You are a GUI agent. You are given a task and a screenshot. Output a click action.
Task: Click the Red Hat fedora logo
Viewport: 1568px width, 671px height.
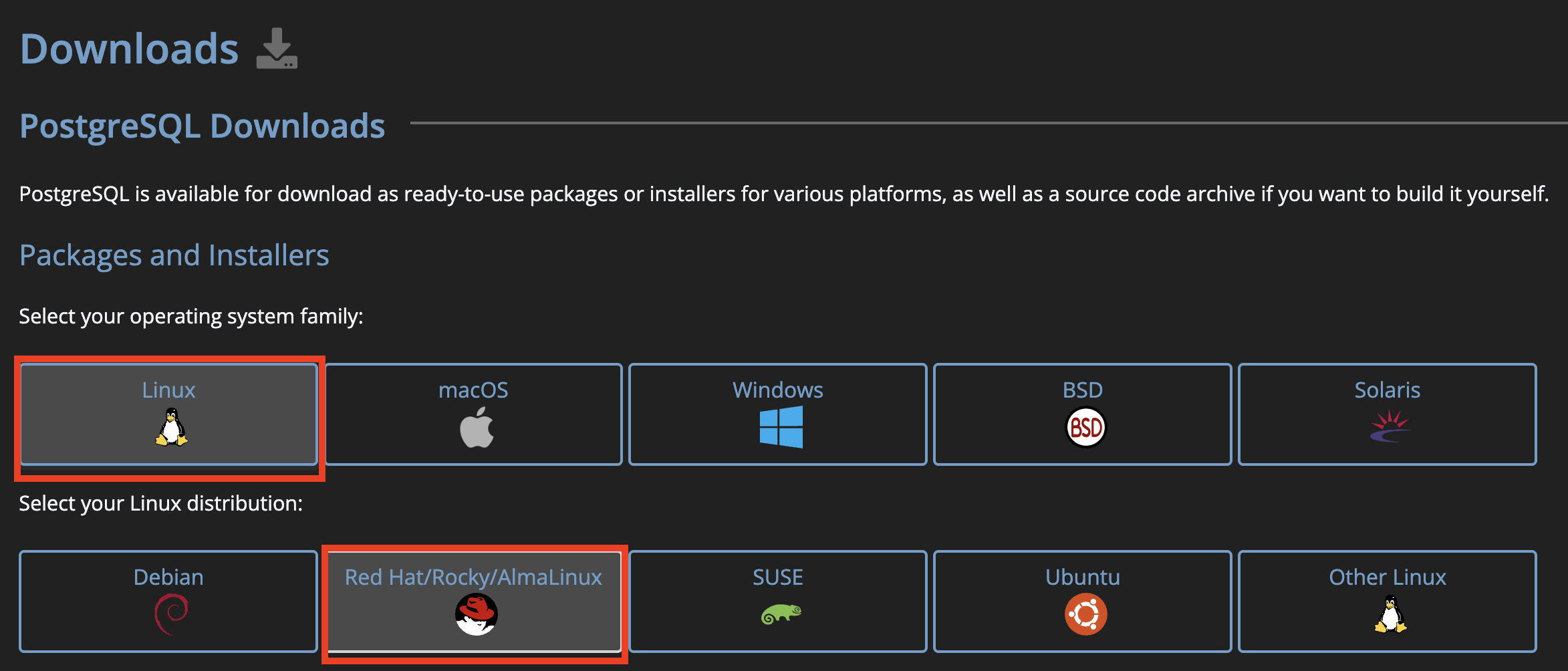[477, 614]
